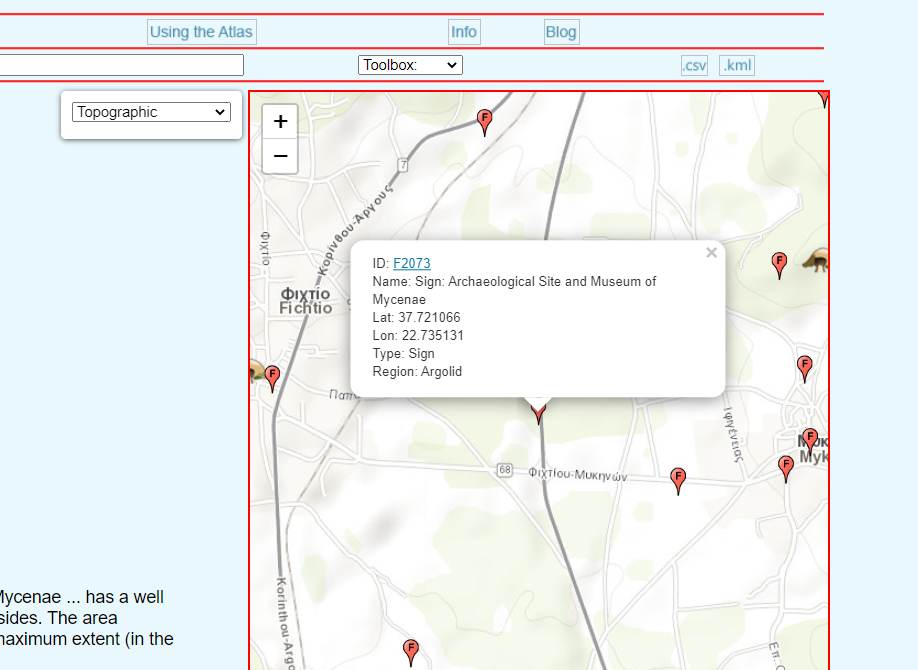
Task: Zoom in on the map
Action: [280, 121]
